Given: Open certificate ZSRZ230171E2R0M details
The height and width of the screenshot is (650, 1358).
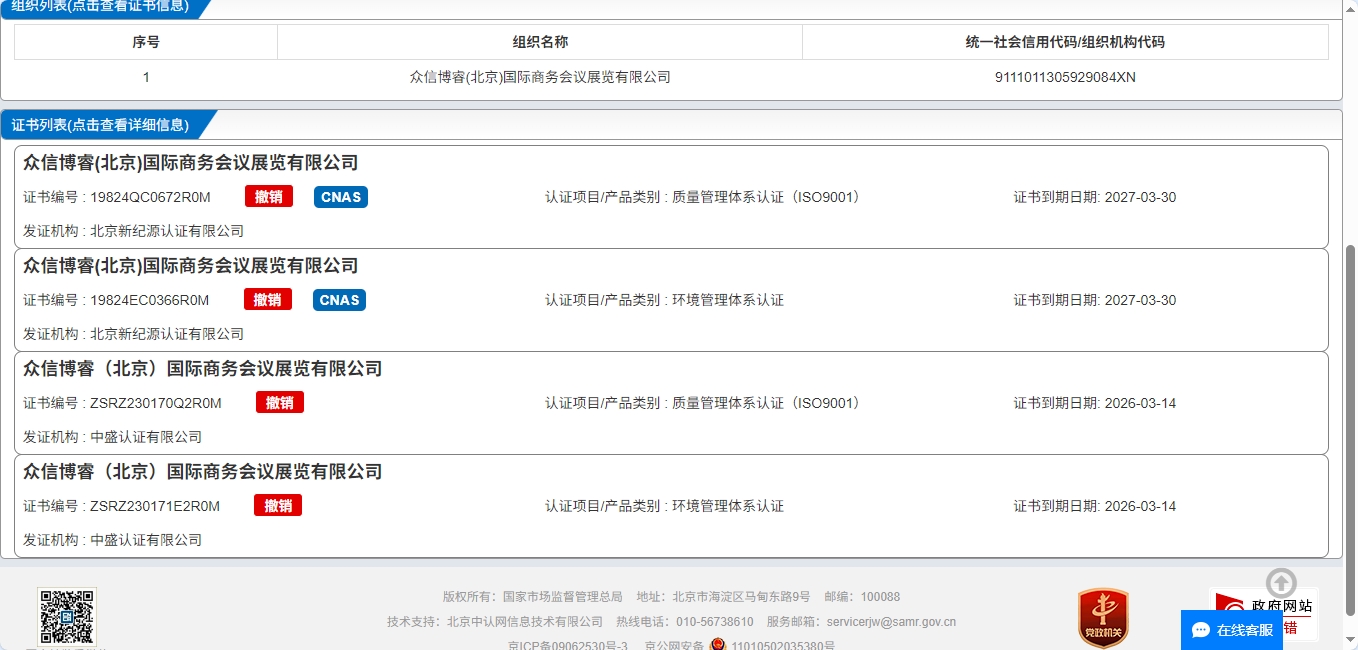Looking at the screenshot, I should click(671, 506).
